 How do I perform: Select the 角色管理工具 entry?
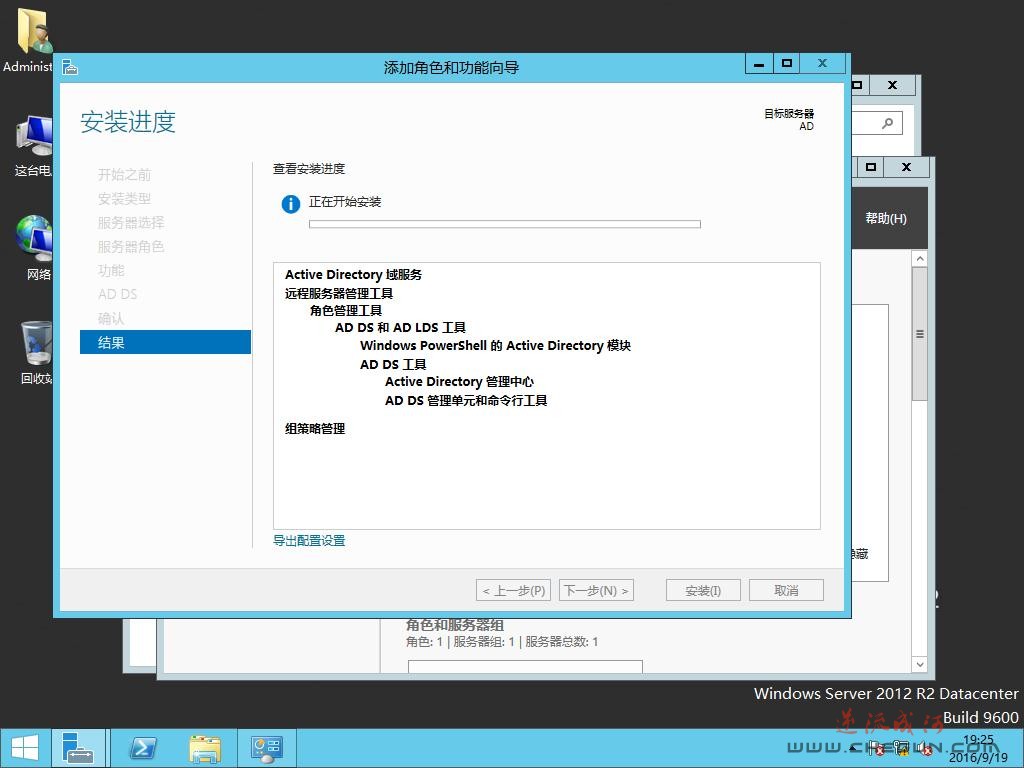[x=346, y=310]
